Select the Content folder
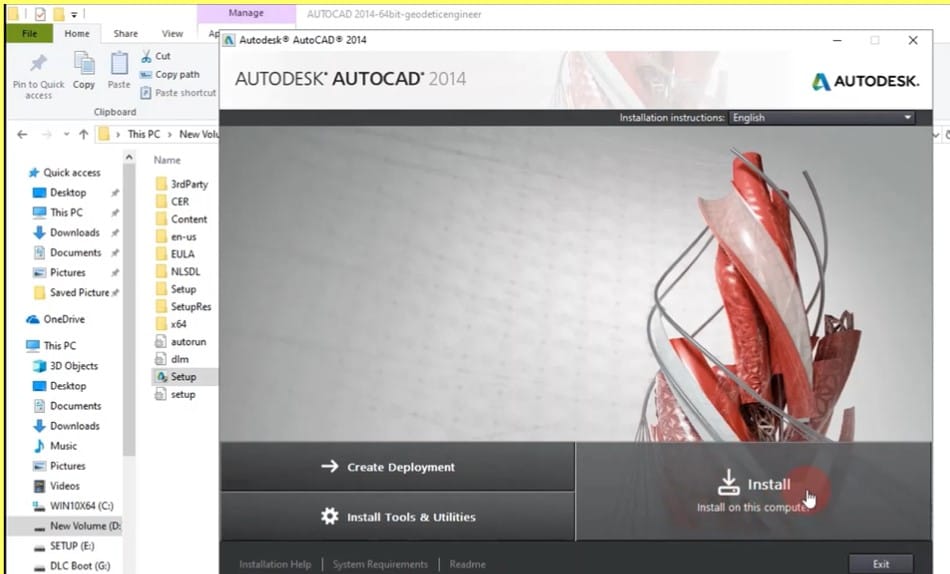The height and width of the screenshot is (574, 950). (188, 219)
